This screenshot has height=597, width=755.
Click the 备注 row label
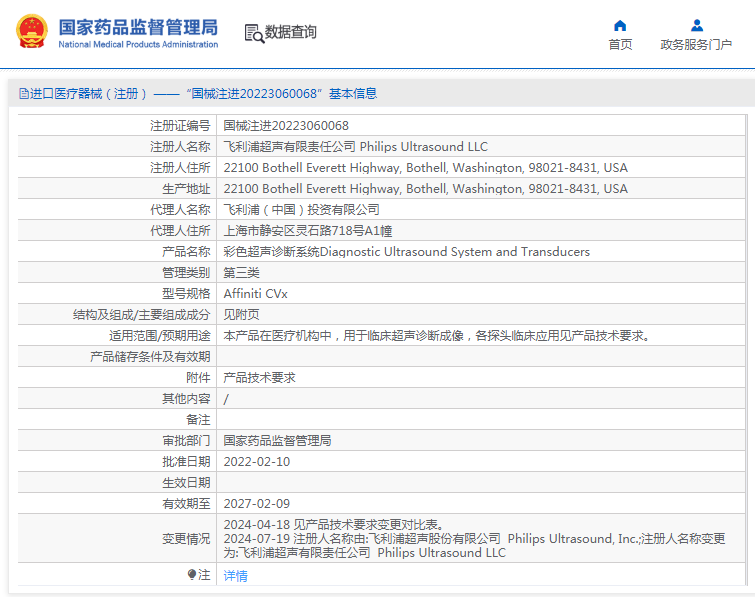point(198,420)
